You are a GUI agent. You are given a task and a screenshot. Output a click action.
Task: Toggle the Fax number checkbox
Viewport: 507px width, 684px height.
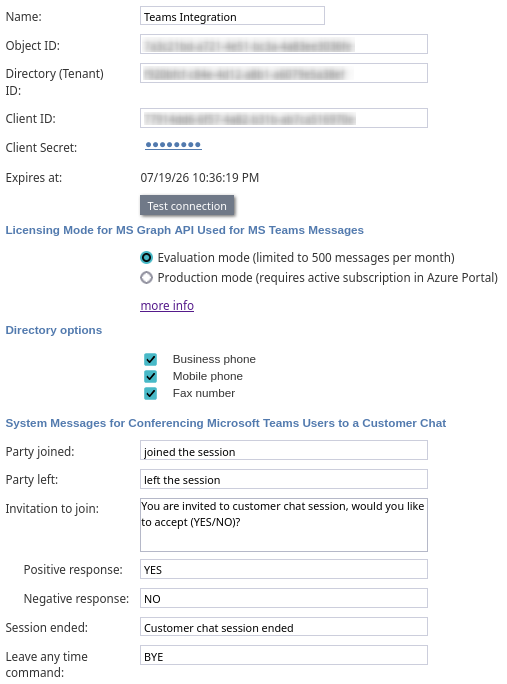click(151, 393)
